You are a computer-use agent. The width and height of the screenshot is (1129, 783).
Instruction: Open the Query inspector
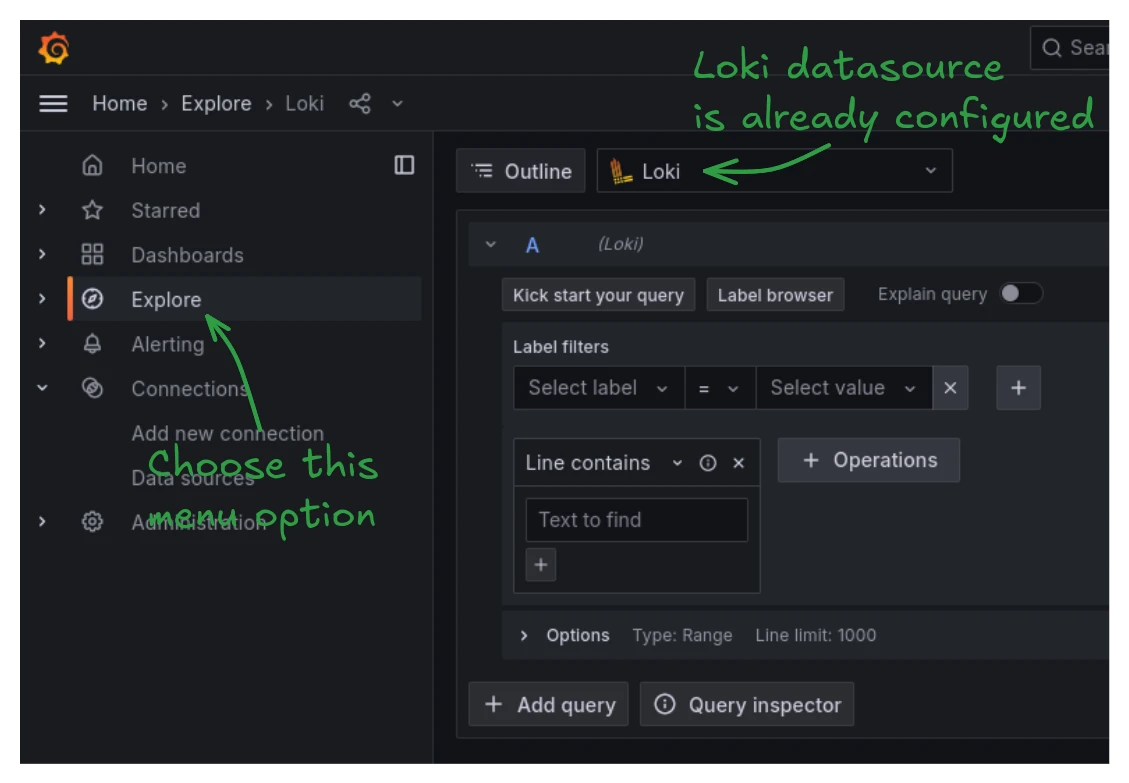[x=747, y=705]
